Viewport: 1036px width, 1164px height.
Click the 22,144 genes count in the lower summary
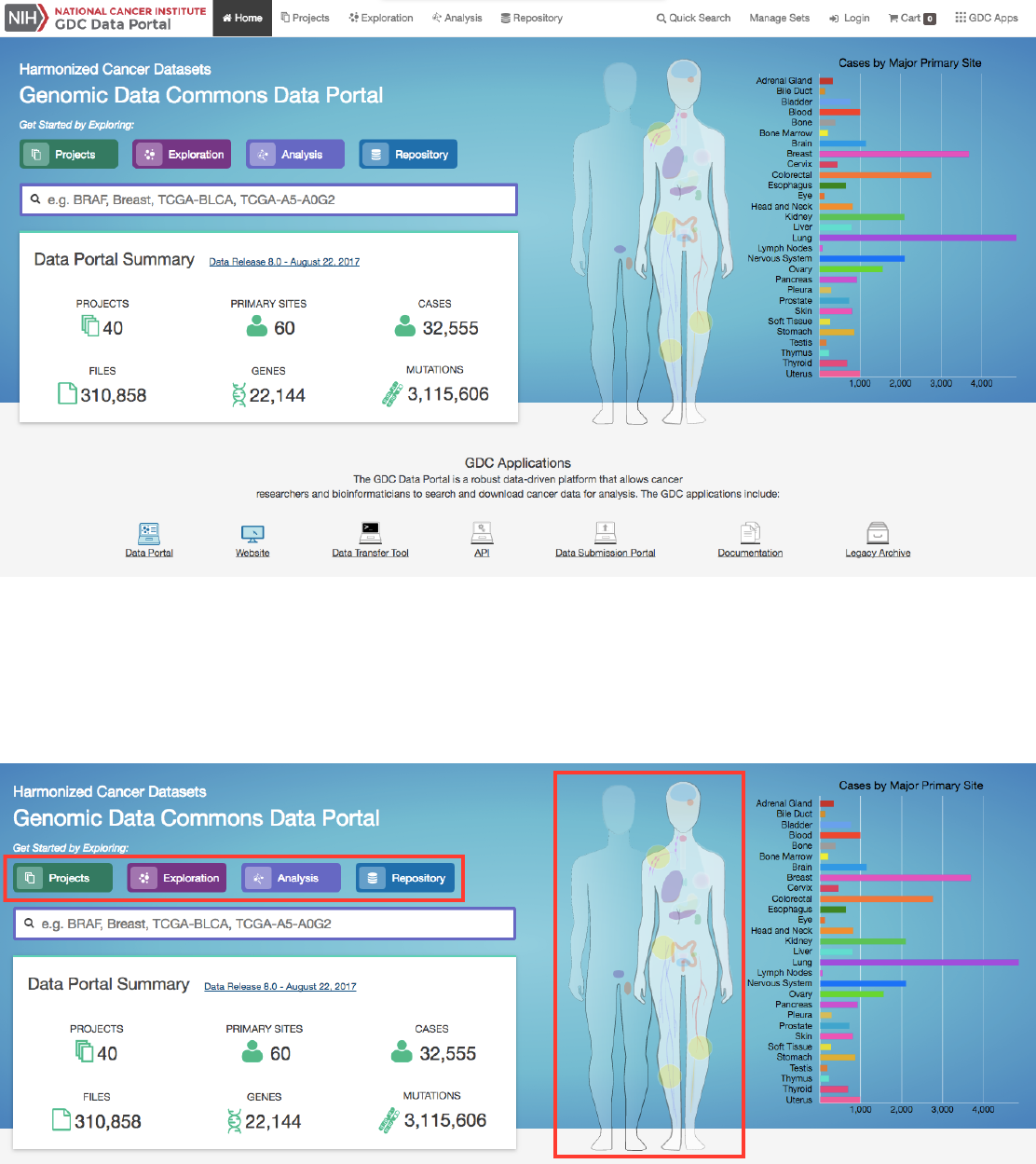[x=273, y=1122]
